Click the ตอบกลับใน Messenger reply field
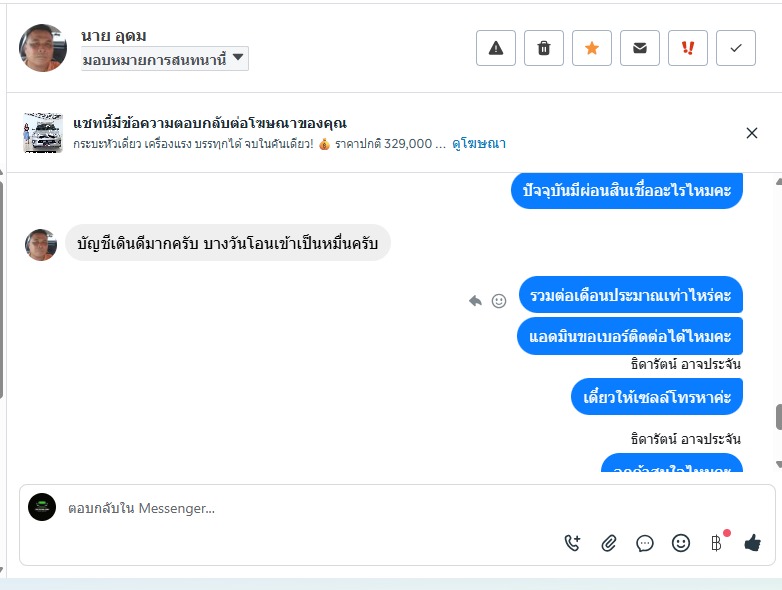 pos(300,508)
